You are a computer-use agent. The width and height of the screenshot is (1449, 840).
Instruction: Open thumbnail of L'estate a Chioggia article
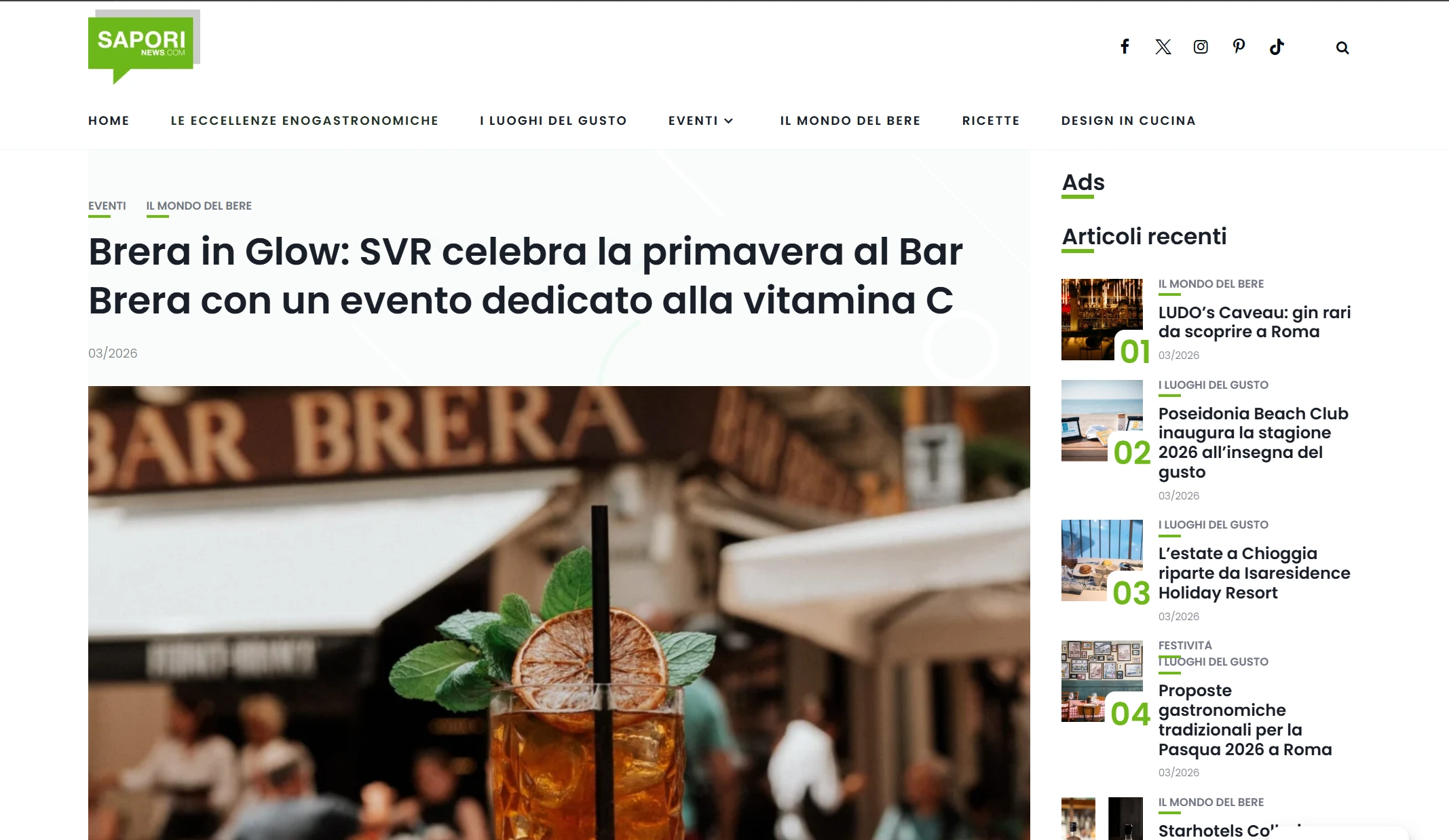pyautogui.click(x=1102, y=560)
